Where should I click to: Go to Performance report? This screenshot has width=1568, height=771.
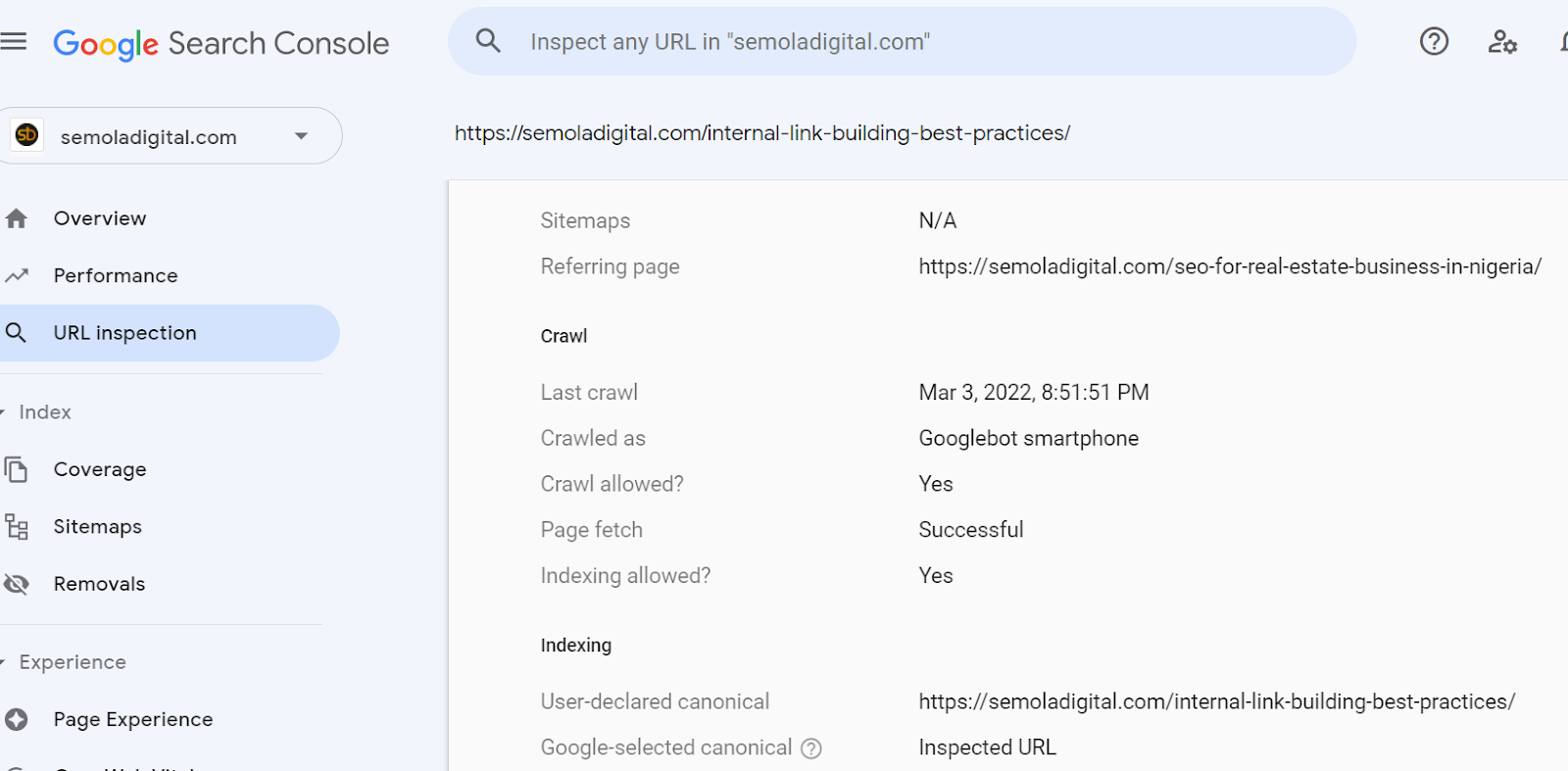coord(116,275)
